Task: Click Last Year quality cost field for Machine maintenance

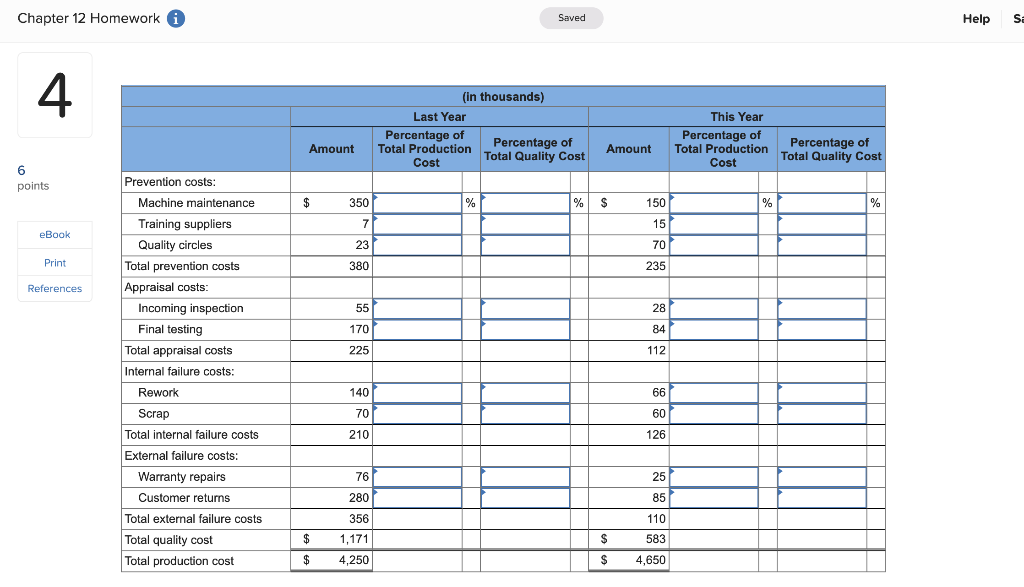Action: [x=525, y=203]
